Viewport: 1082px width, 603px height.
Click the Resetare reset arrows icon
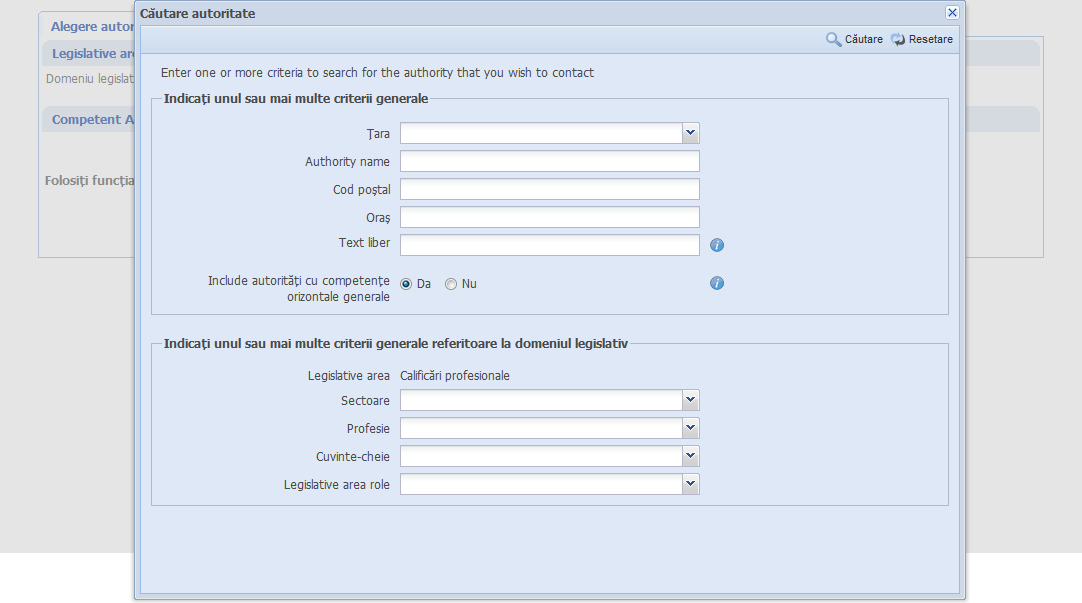click(x=898, y=39)
